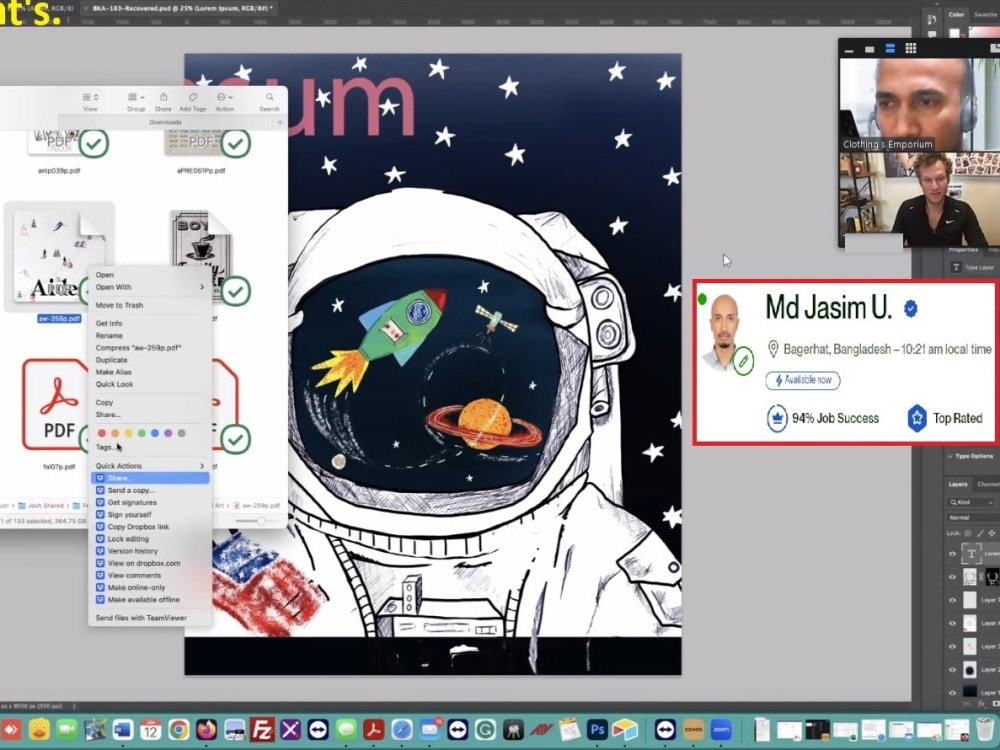Click the edit pencil on profile photo

coord(743,361)
